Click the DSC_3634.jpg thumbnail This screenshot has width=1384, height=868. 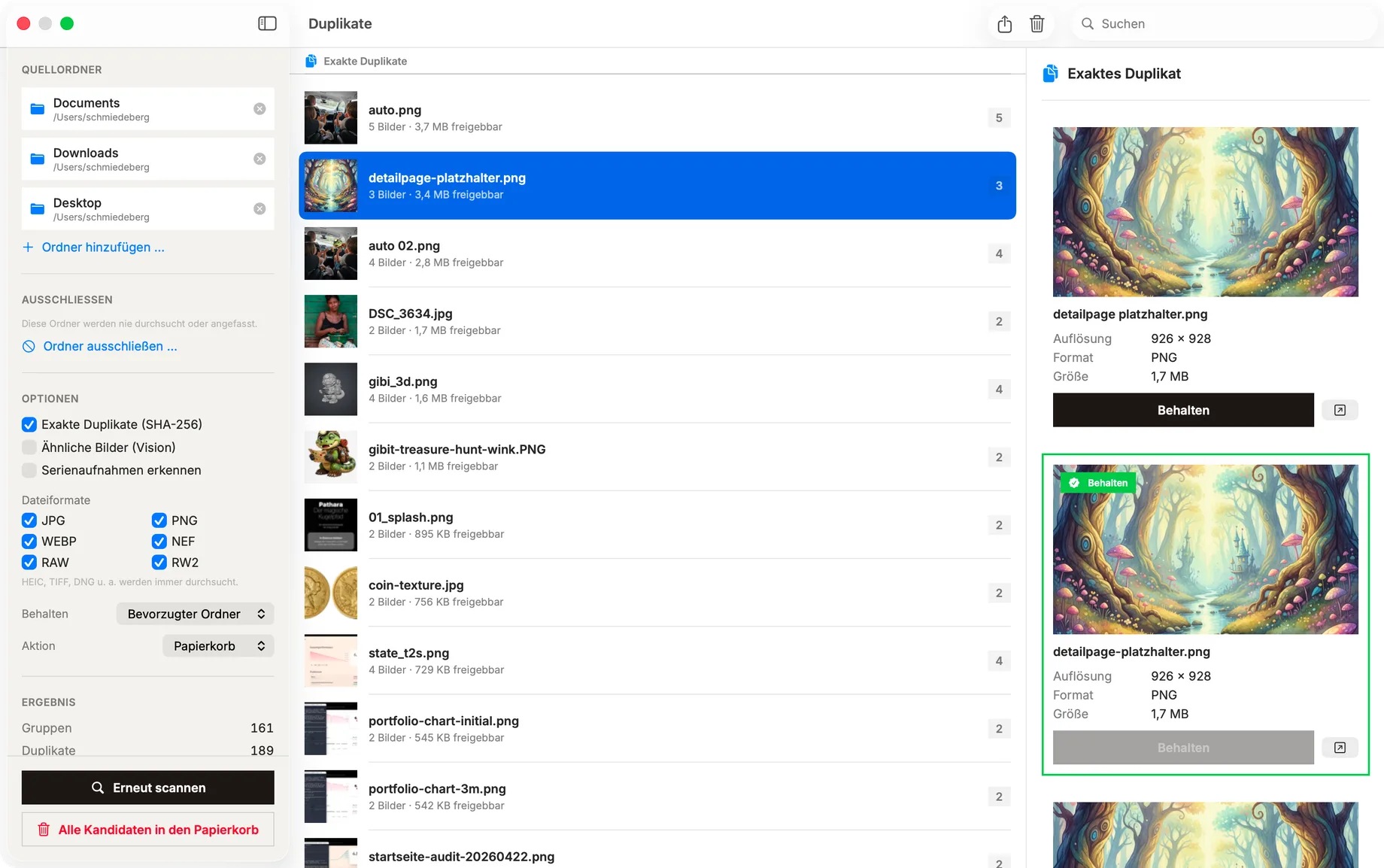pyautogui.click(x=331, y=321)
